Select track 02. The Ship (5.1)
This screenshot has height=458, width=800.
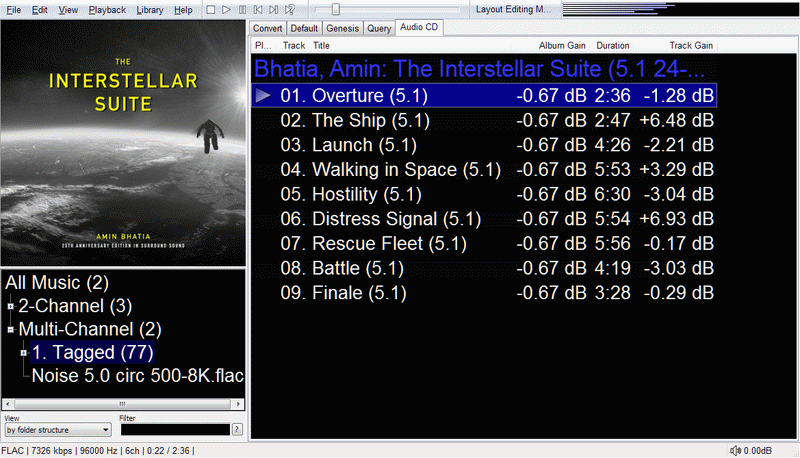coord(484,120)
